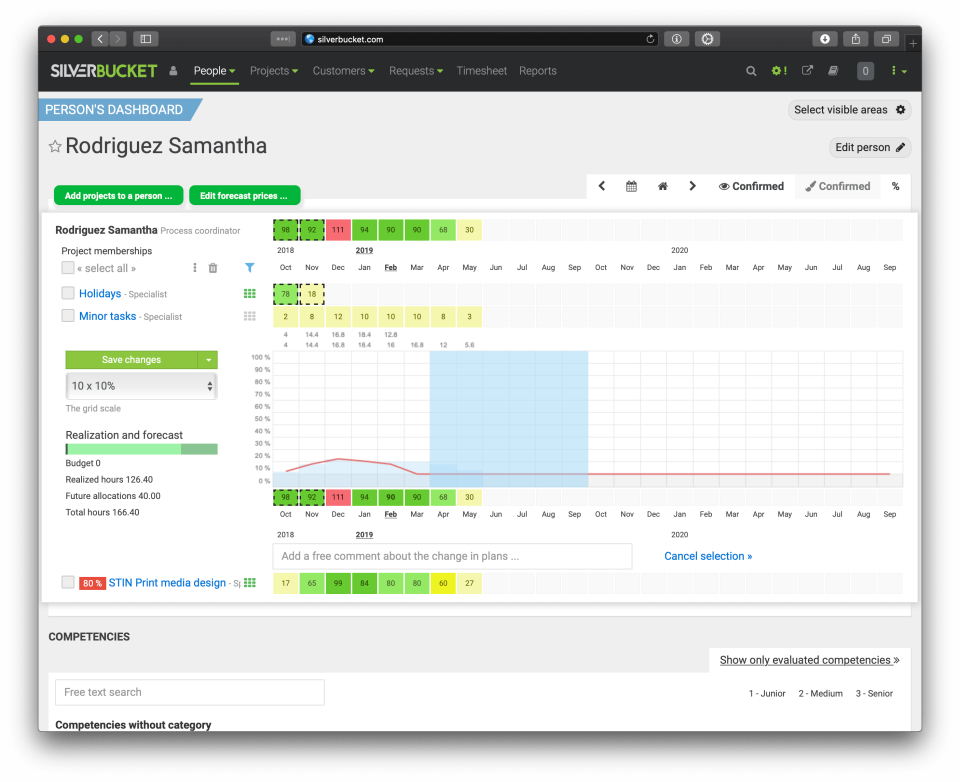
Task: Open the green settings gear with alert
Action: point(779,70)
